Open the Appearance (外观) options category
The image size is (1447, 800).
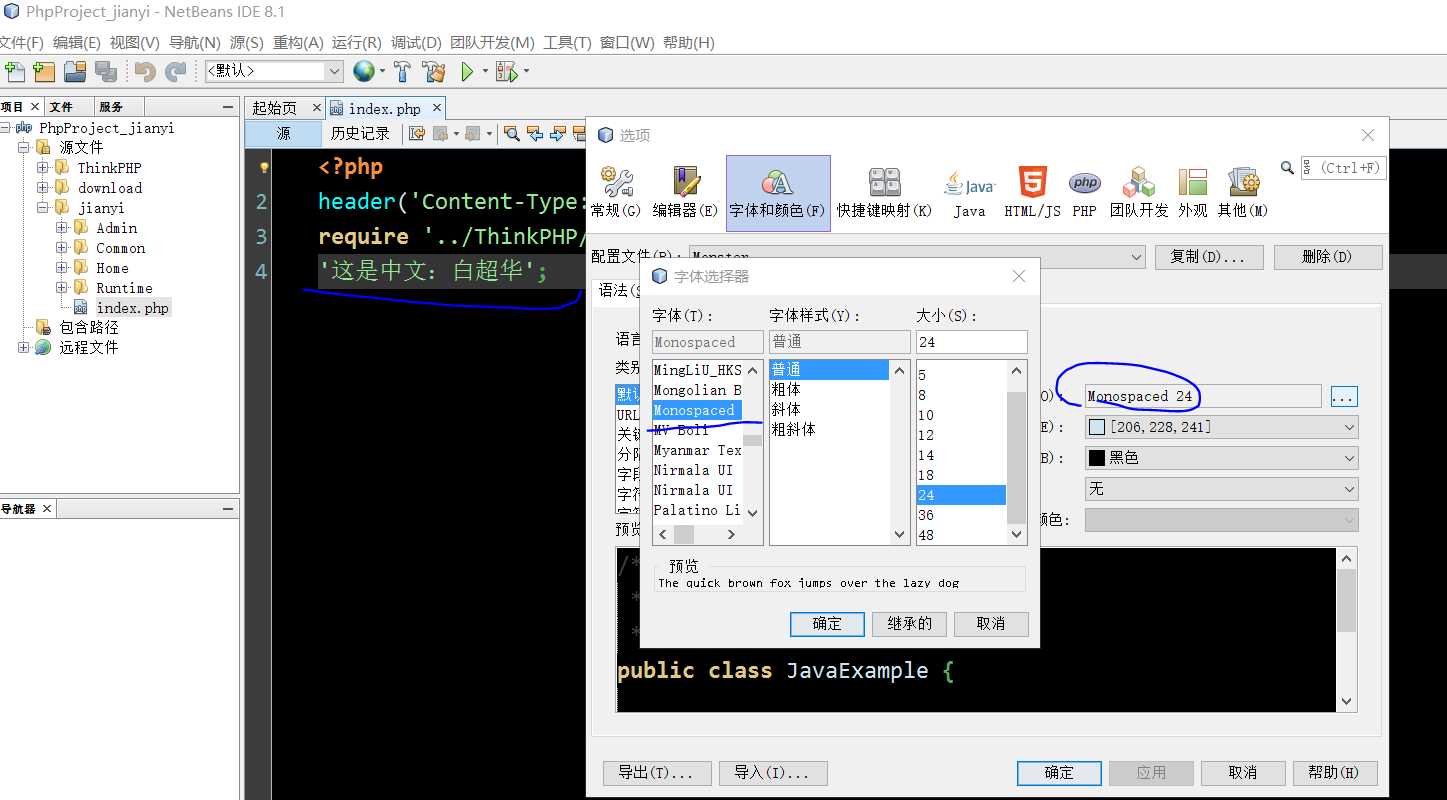(1193, 193)
